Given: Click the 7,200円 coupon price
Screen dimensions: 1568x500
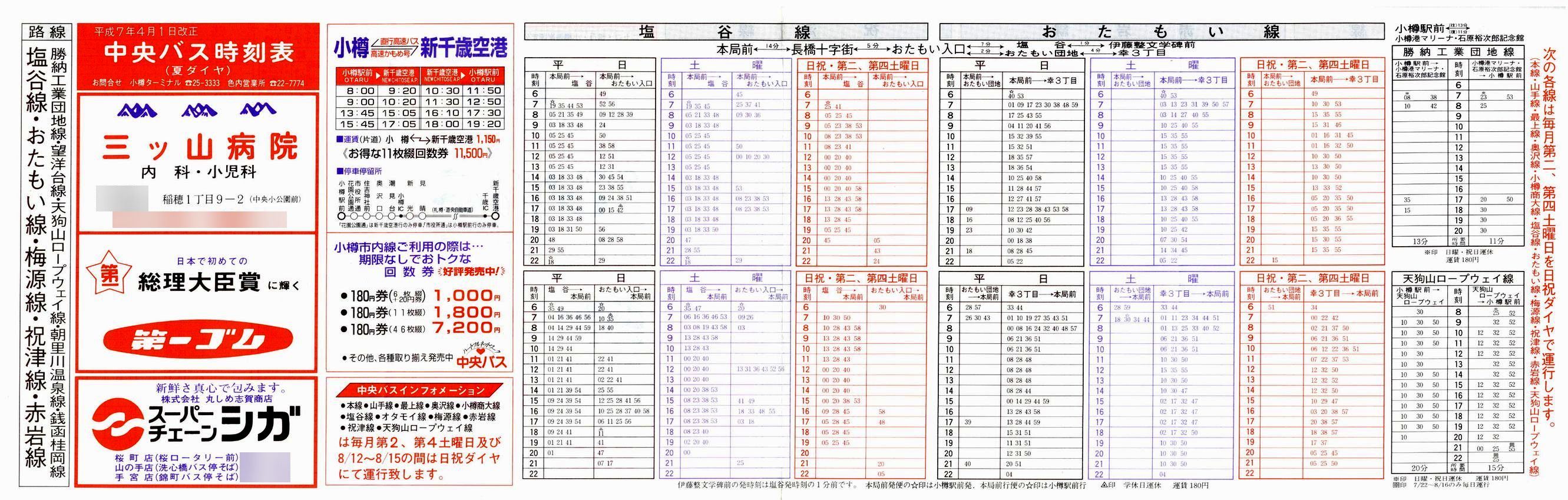Looking at the screenshot, I should click(x=468, y=329).
